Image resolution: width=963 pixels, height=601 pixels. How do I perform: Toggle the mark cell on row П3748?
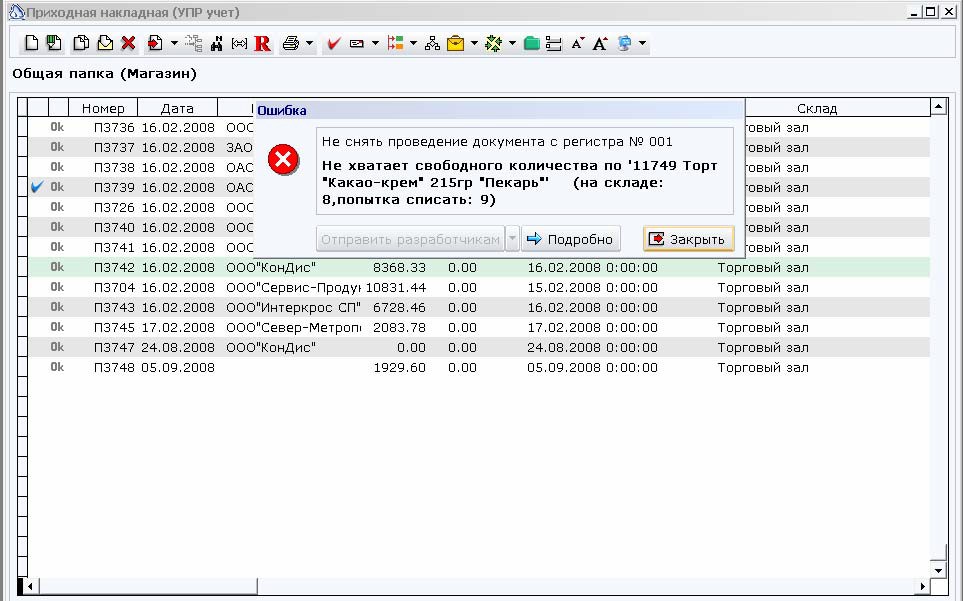[37, 367]
